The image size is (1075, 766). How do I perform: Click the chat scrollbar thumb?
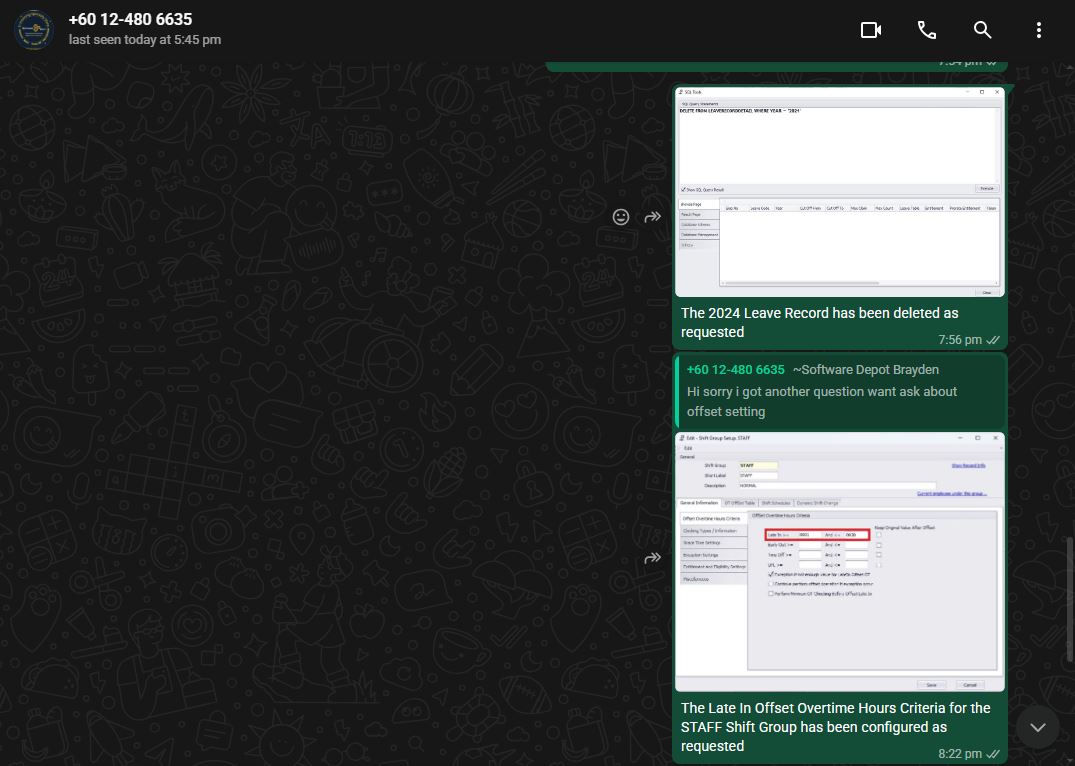(x=1070, y=599)
